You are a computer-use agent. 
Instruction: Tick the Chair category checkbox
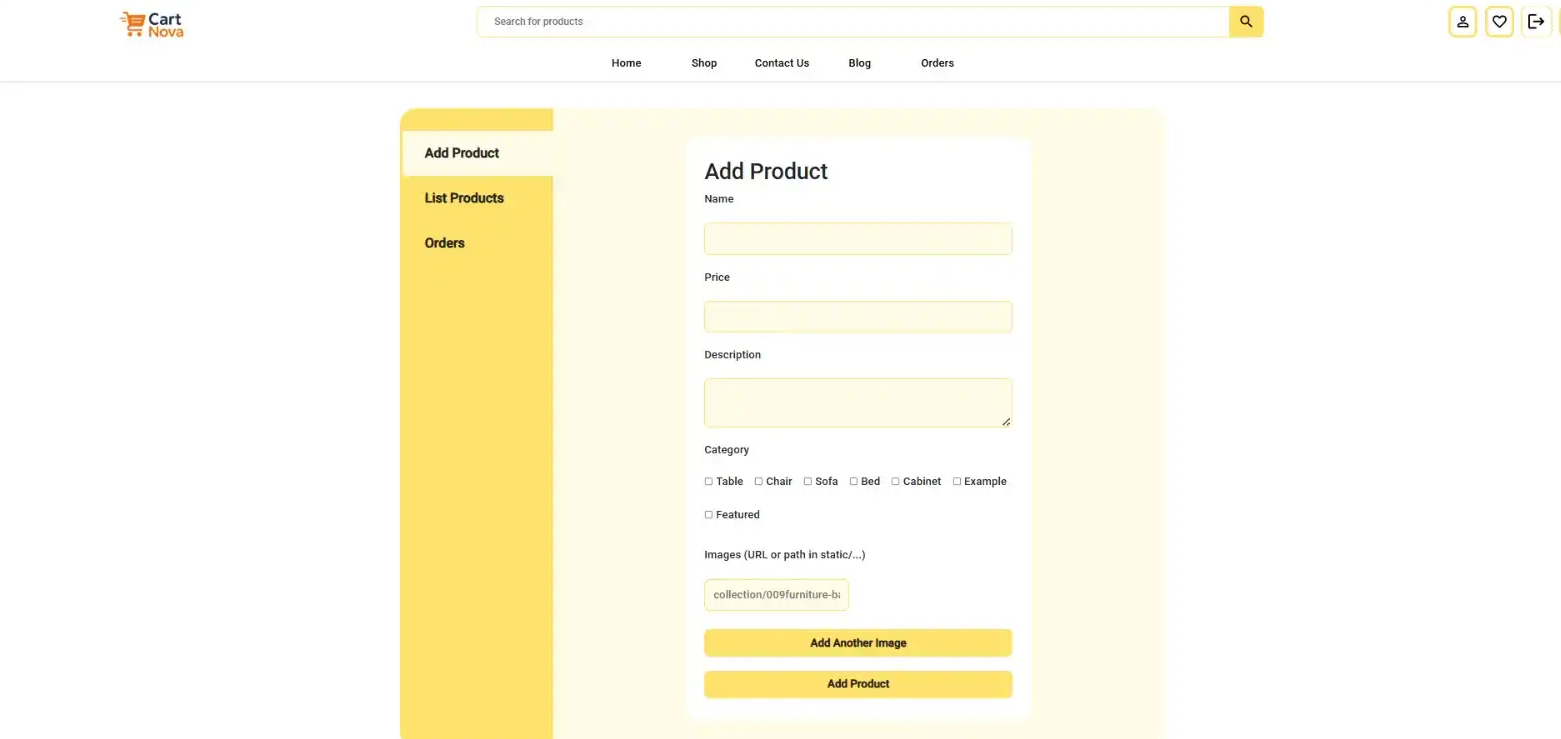point(759,482)
